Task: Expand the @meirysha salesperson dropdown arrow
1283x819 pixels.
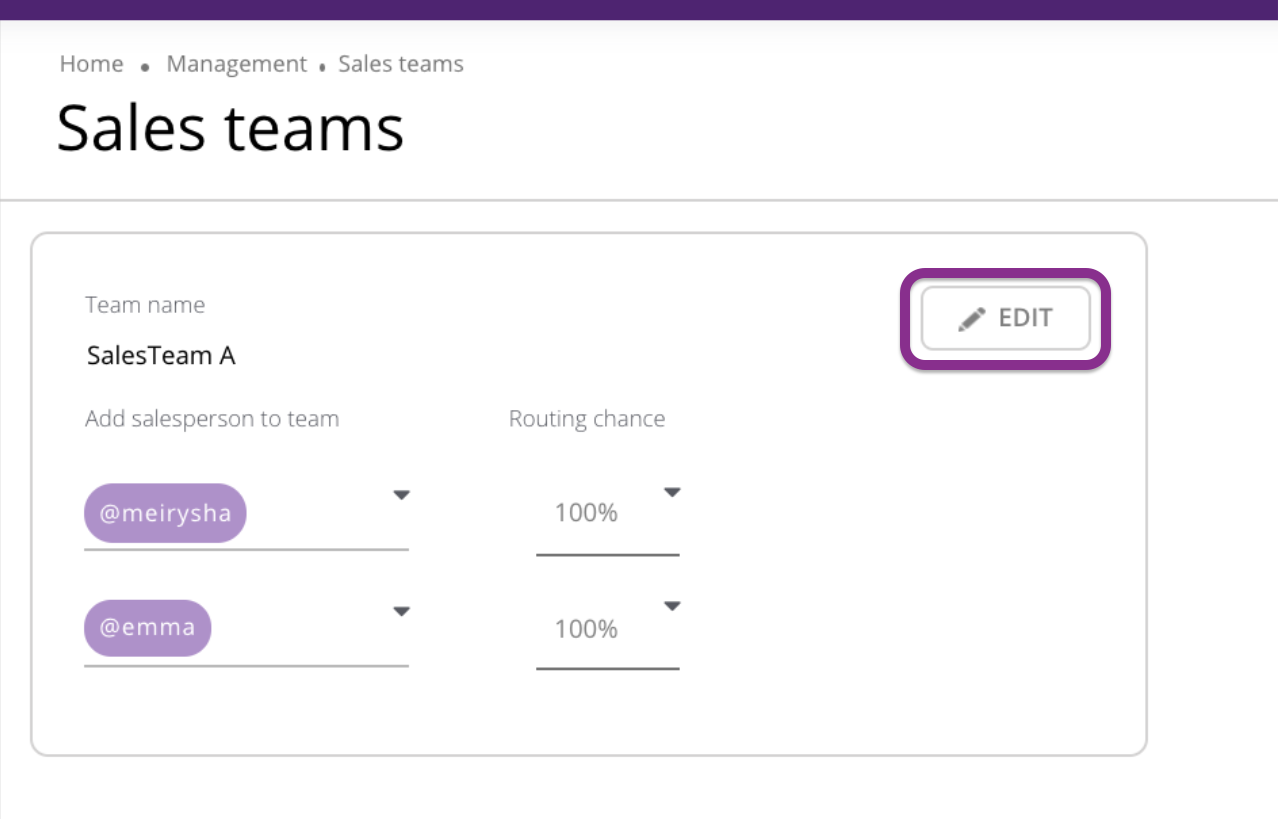Action: 401,495
